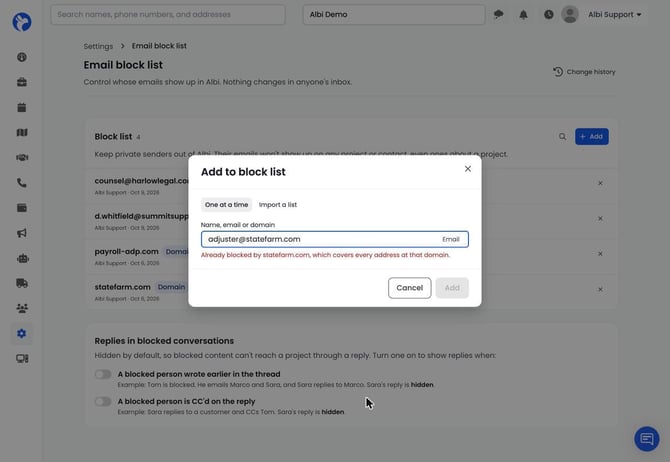Open the phone icon in sidebar
This screenshot has height=462, width=670.
[22, 183]
